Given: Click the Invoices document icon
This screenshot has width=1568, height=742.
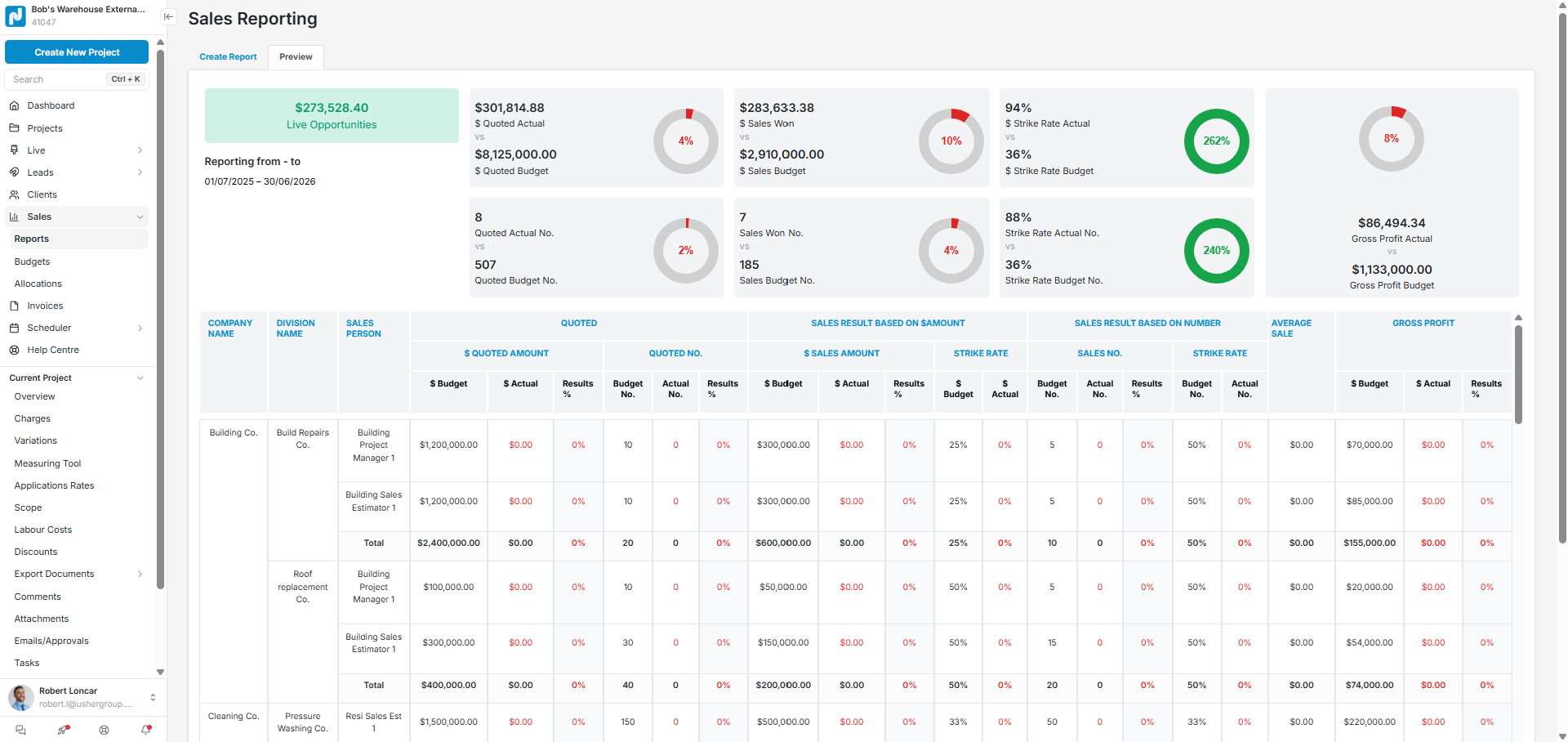Looking at the screenshot, I should click(14, 306).
